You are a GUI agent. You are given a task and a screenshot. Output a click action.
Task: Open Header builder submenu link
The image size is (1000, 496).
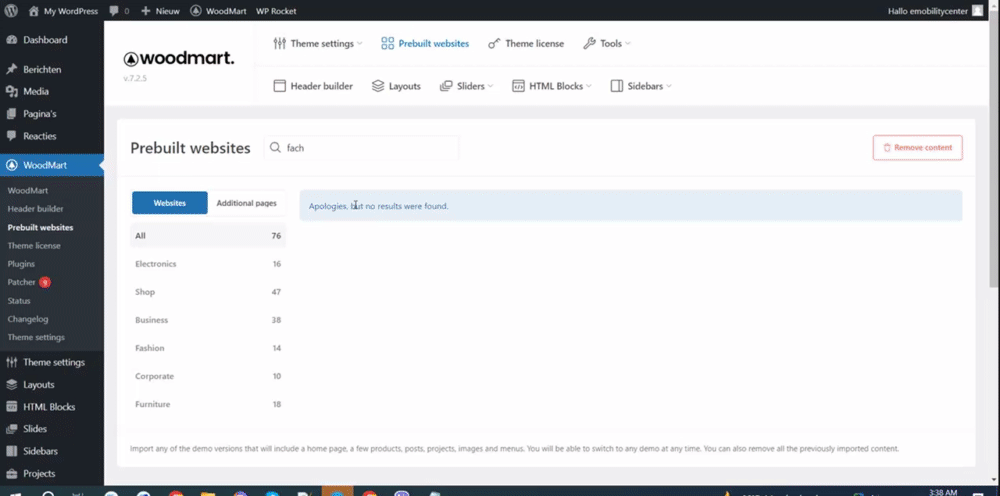pyautogui.click(x=36, y=208)
